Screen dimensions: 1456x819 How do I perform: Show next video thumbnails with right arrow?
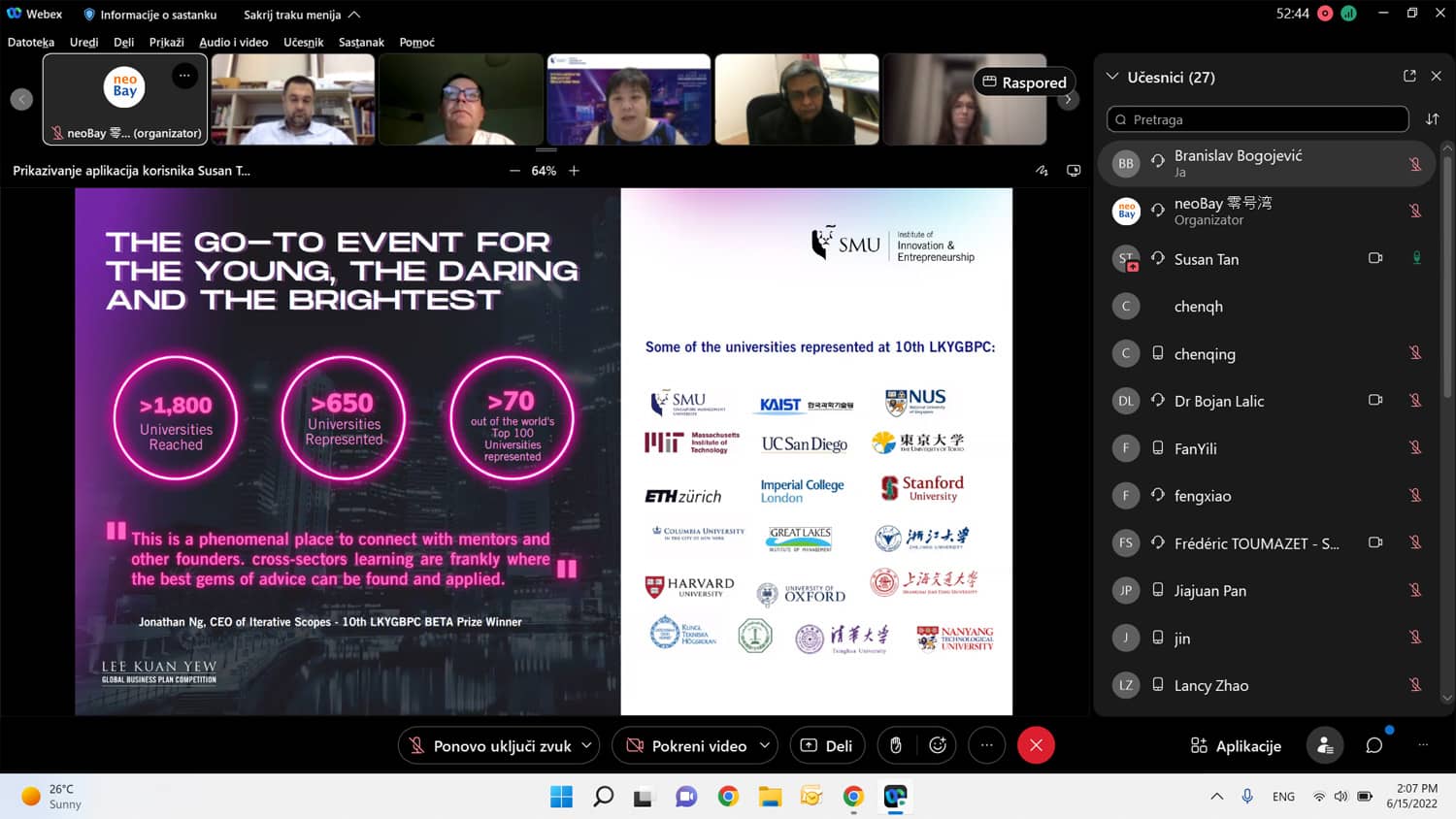(1068, 99)
